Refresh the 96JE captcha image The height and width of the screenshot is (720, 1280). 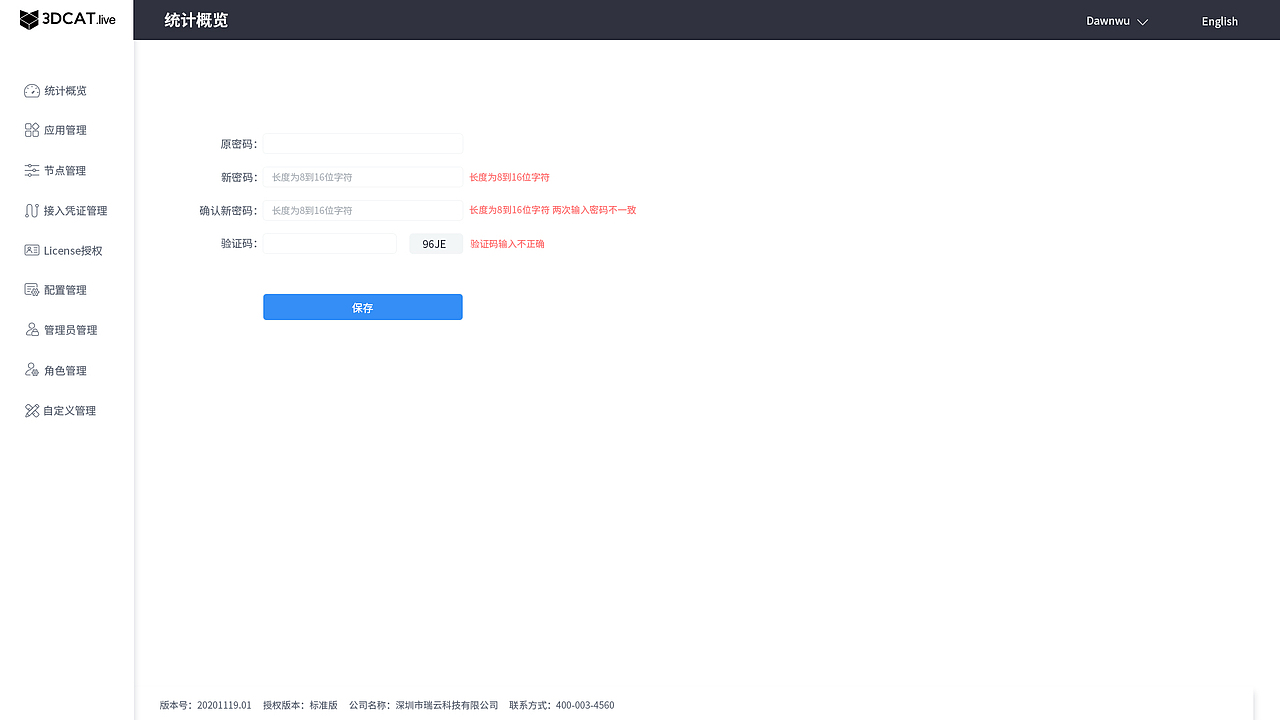coord(436,244)
